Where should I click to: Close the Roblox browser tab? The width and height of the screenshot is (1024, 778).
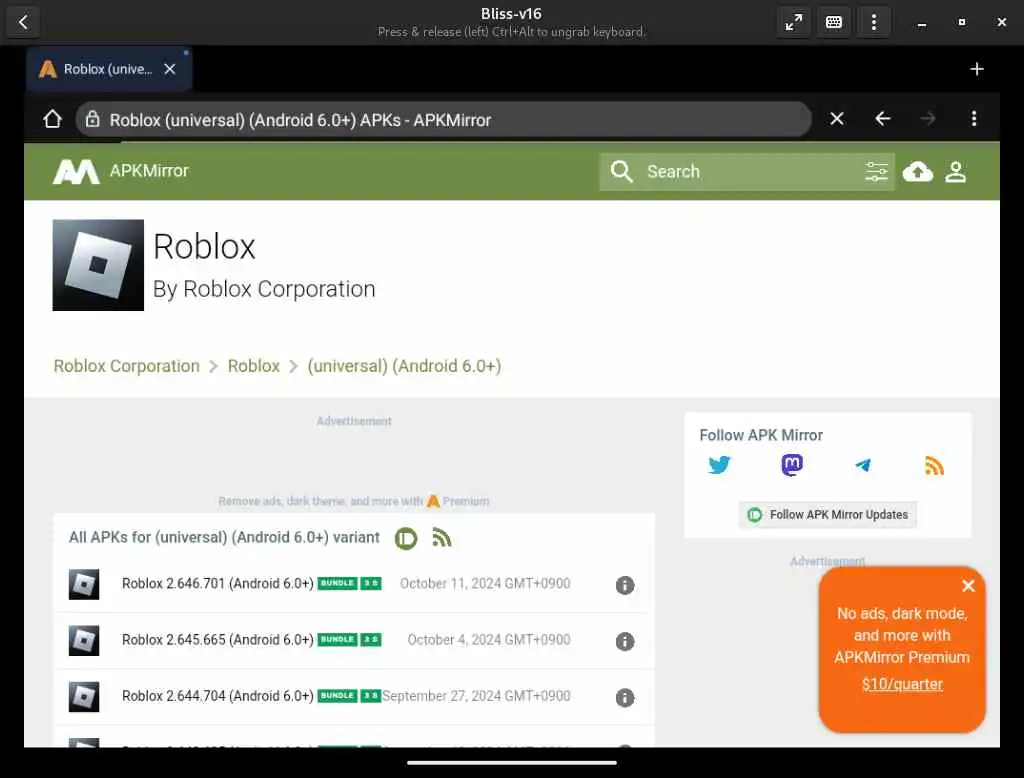(x=170, y=69)
